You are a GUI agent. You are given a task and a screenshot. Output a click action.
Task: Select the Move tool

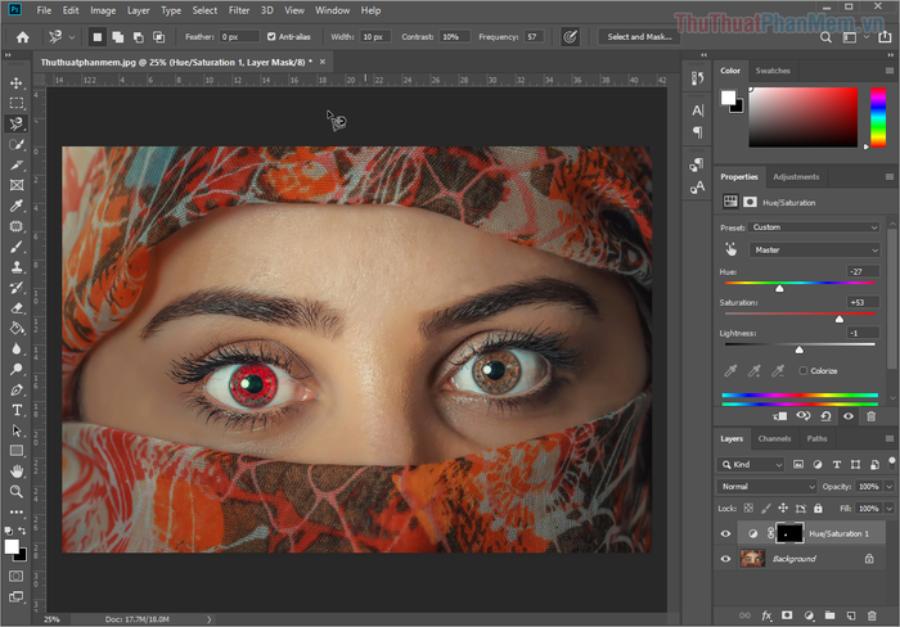point(16,82)
